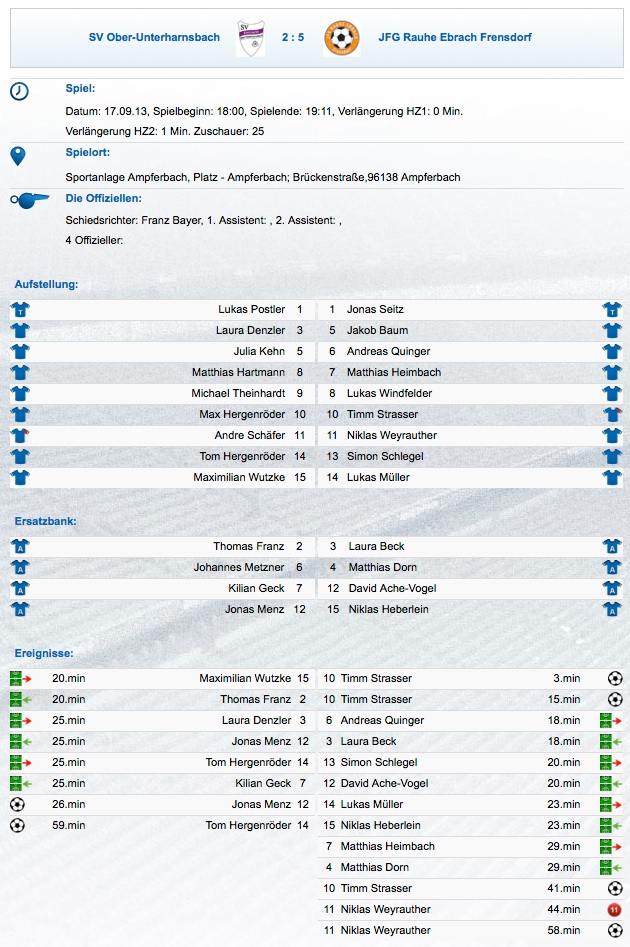Click the 59.min Tom Hergenröder goal event

[162, 826]
